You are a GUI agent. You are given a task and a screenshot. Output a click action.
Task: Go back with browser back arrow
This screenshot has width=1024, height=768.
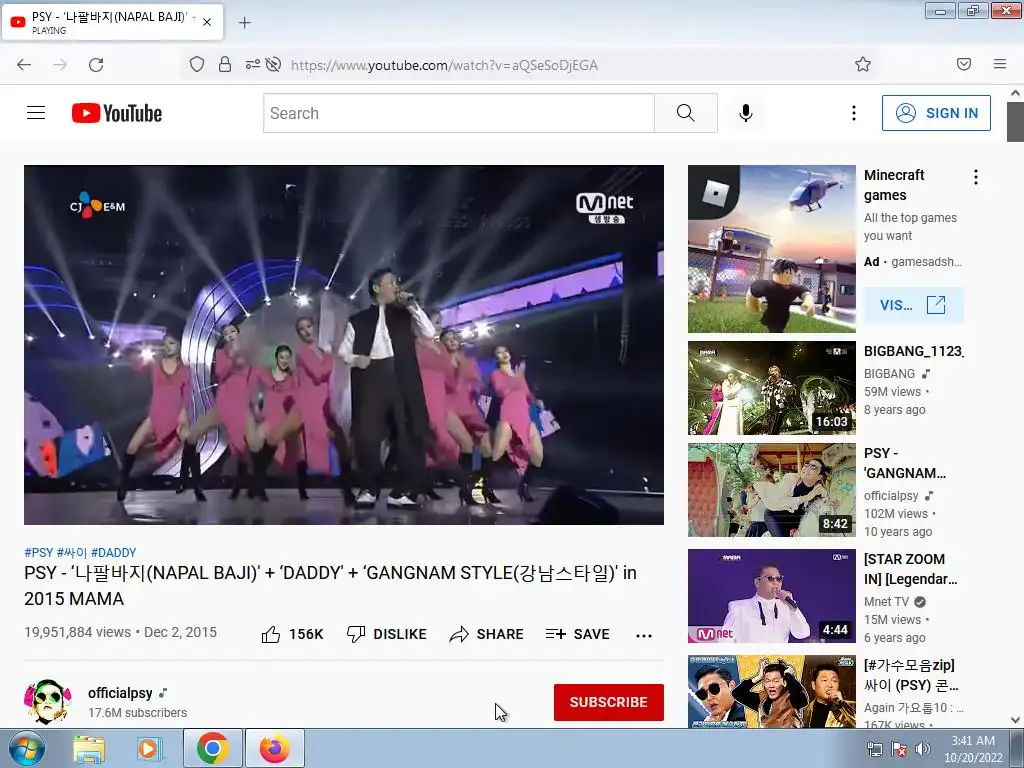pos(24,65)
